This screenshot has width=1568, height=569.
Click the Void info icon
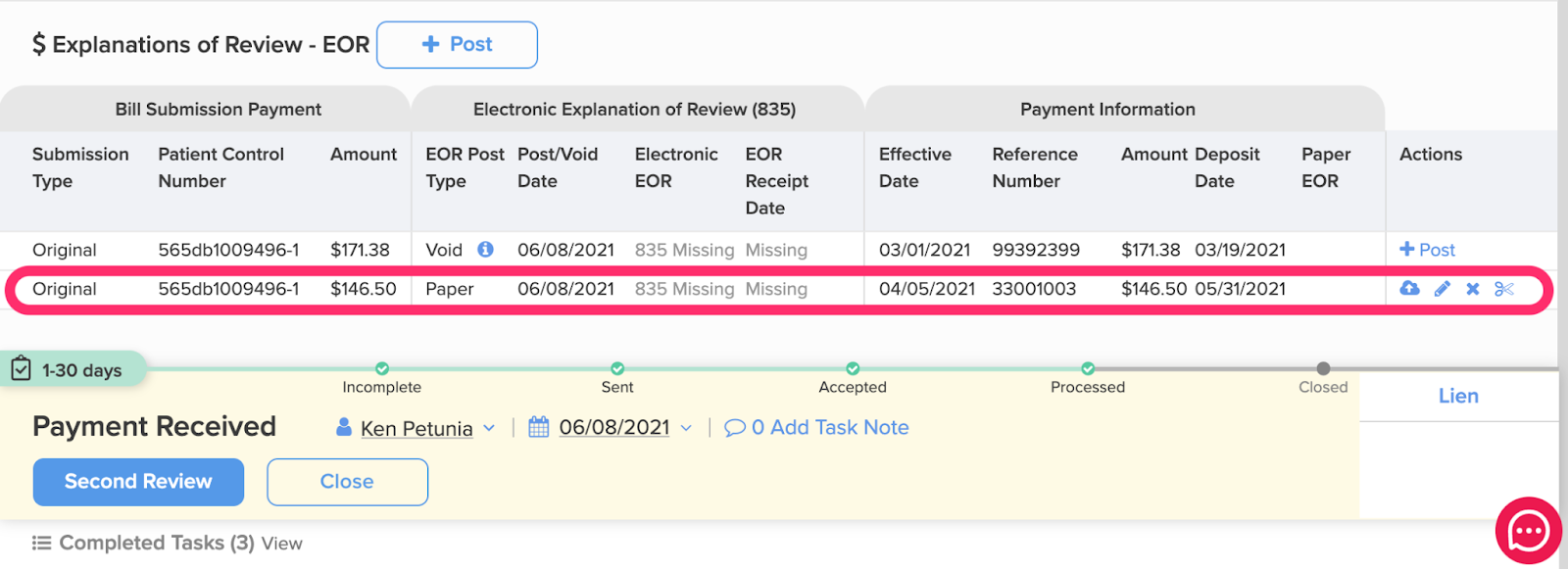tap(485, 250)
